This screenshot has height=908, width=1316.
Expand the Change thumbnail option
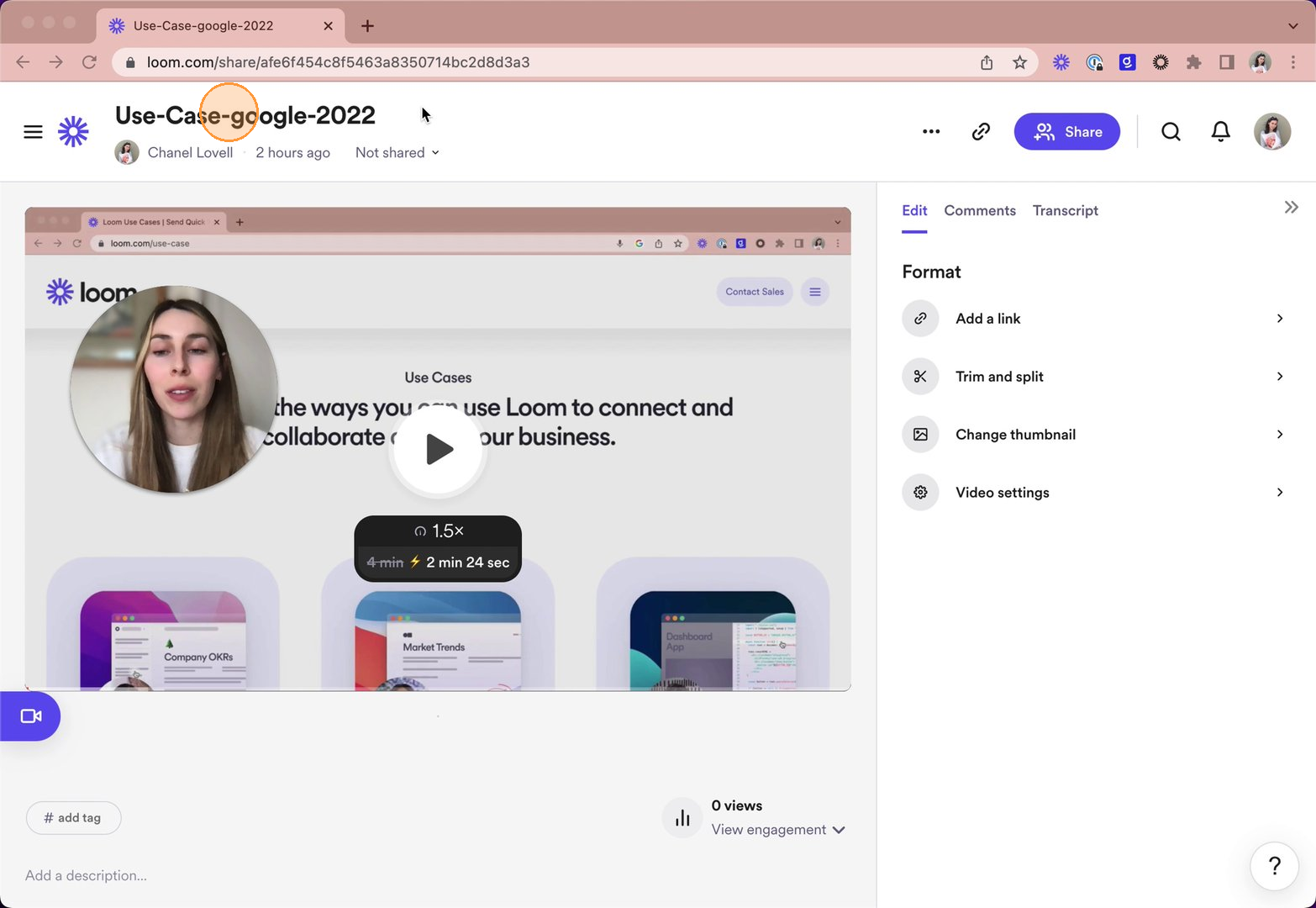pos(1094,435)
